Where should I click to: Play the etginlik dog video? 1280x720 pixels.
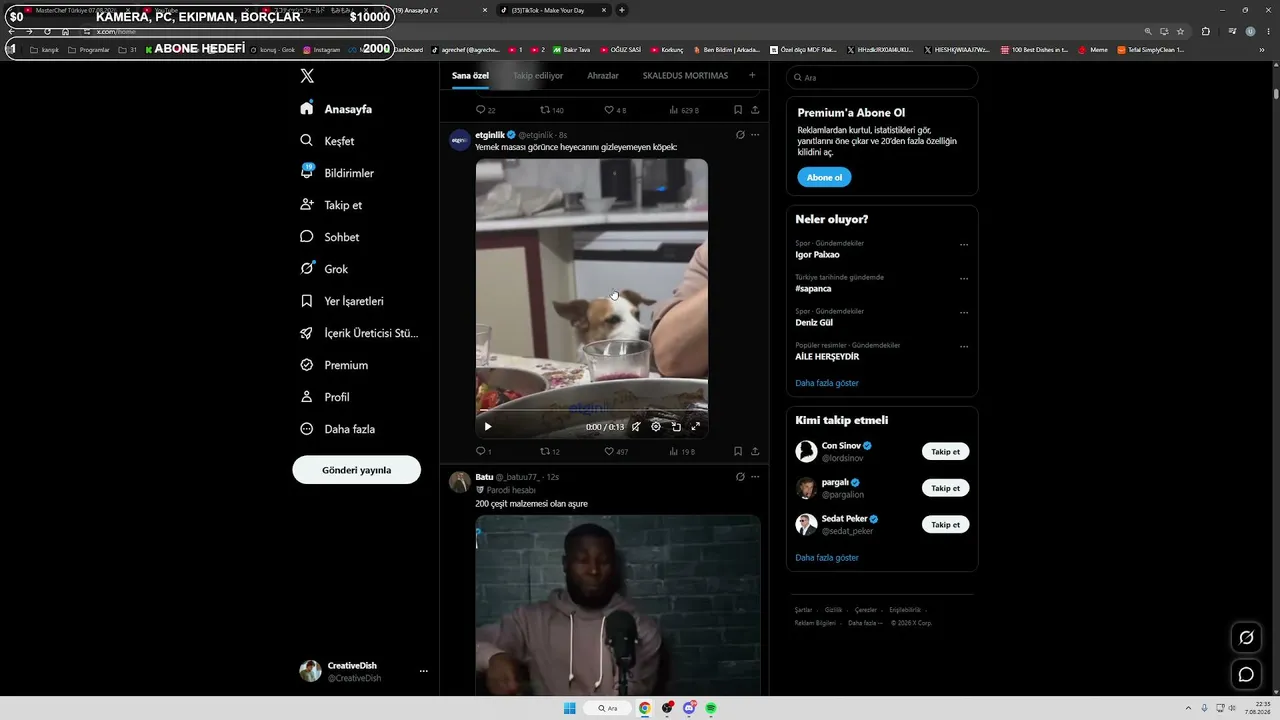pos(488,427)
